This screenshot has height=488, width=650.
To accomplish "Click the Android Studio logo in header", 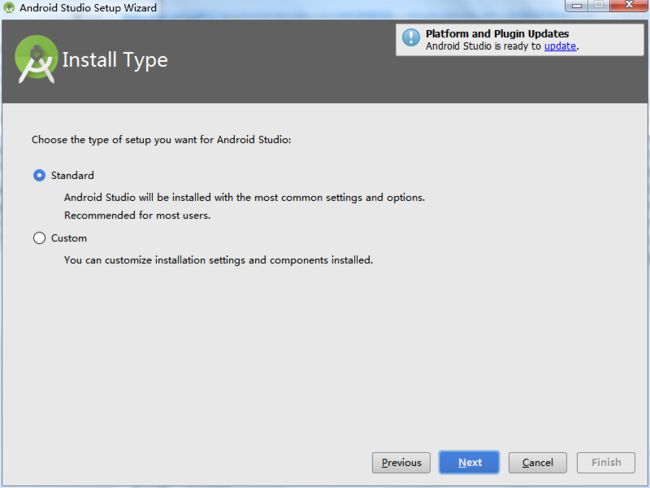I will coord(36,59).
